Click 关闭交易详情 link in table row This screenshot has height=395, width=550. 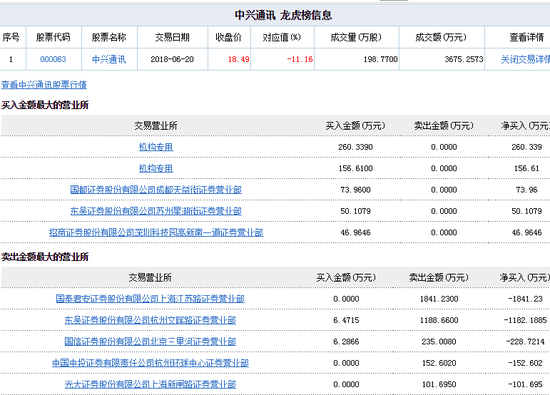pyautogui.click(x=525, y=59)
